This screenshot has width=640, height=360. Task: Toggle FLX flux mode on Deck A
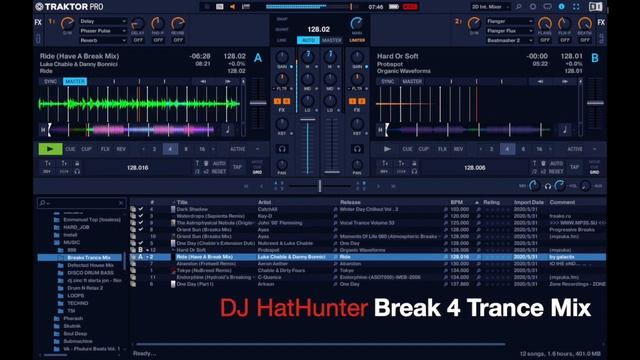[105, 149]
